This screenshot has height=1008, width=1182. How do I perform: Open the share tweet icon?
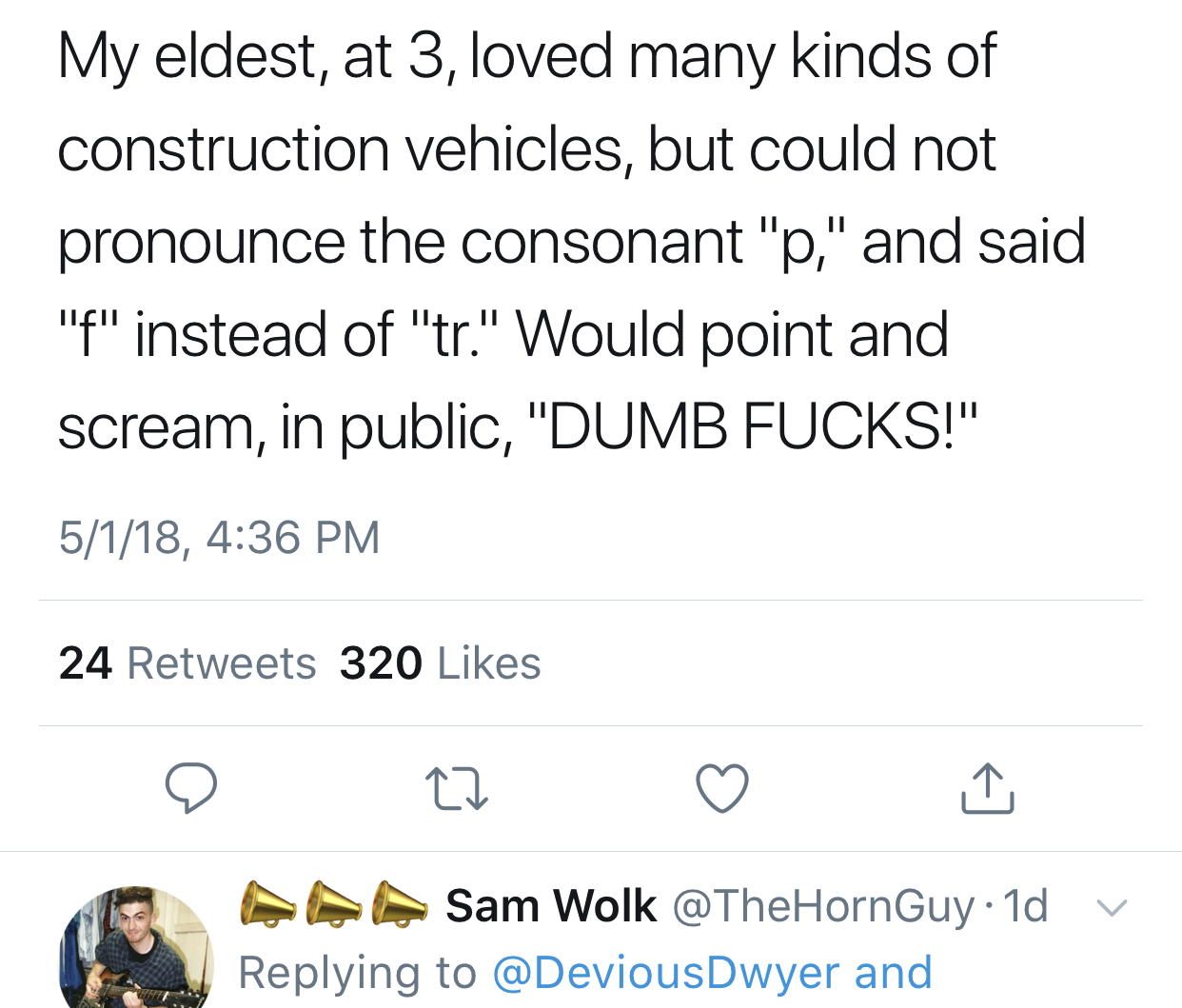[x=988, y=788]
